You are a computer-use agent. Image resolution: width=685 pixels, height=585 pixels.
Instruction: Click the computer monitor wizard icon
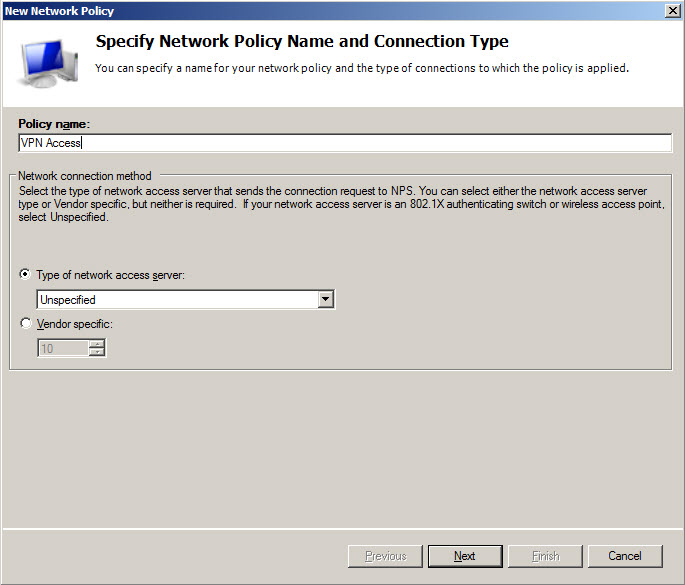click(x=48, y=63)
